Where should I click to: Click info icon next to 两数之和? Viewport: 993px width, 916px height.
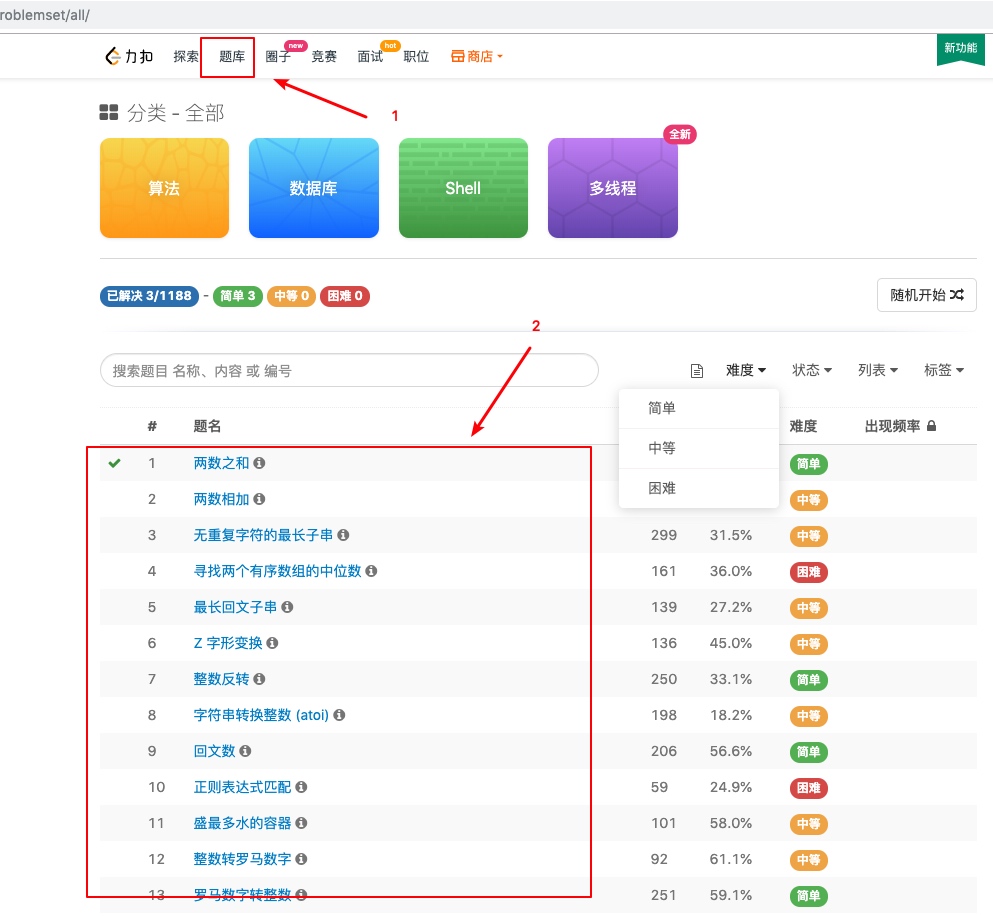click(259, 463)
